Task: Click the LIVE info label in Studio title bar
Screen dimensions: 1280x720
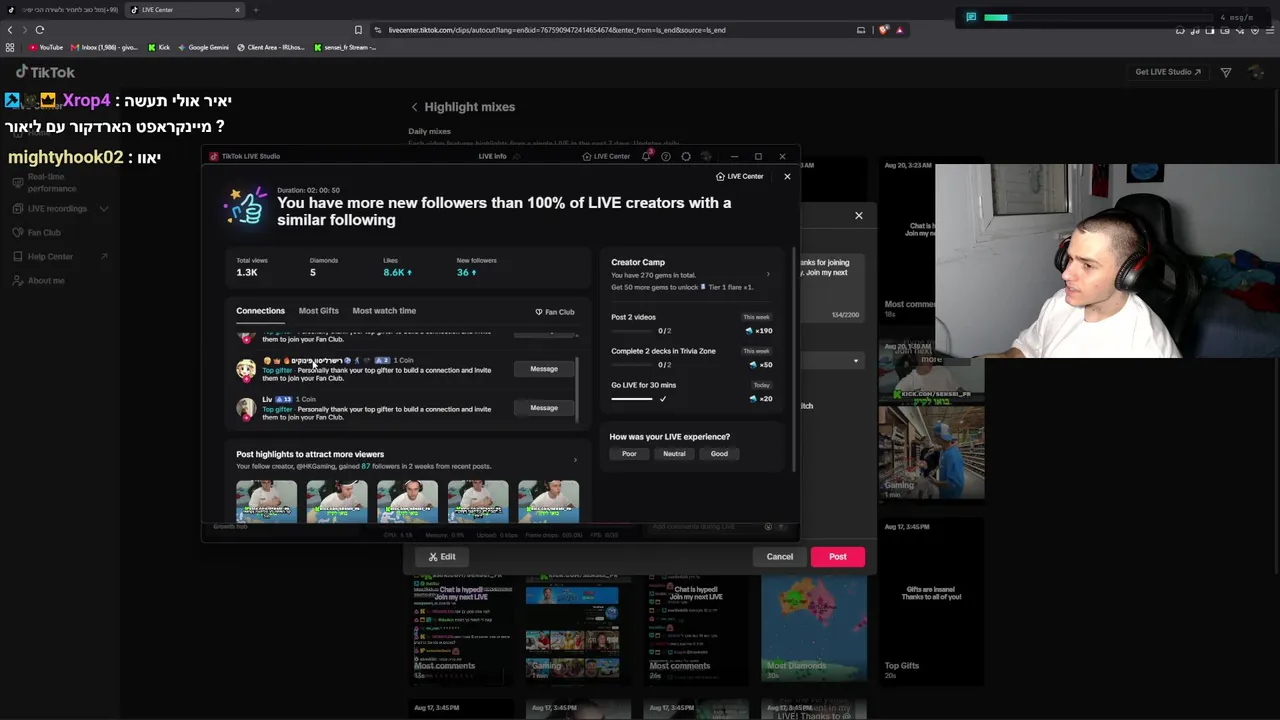Action: 492,156
